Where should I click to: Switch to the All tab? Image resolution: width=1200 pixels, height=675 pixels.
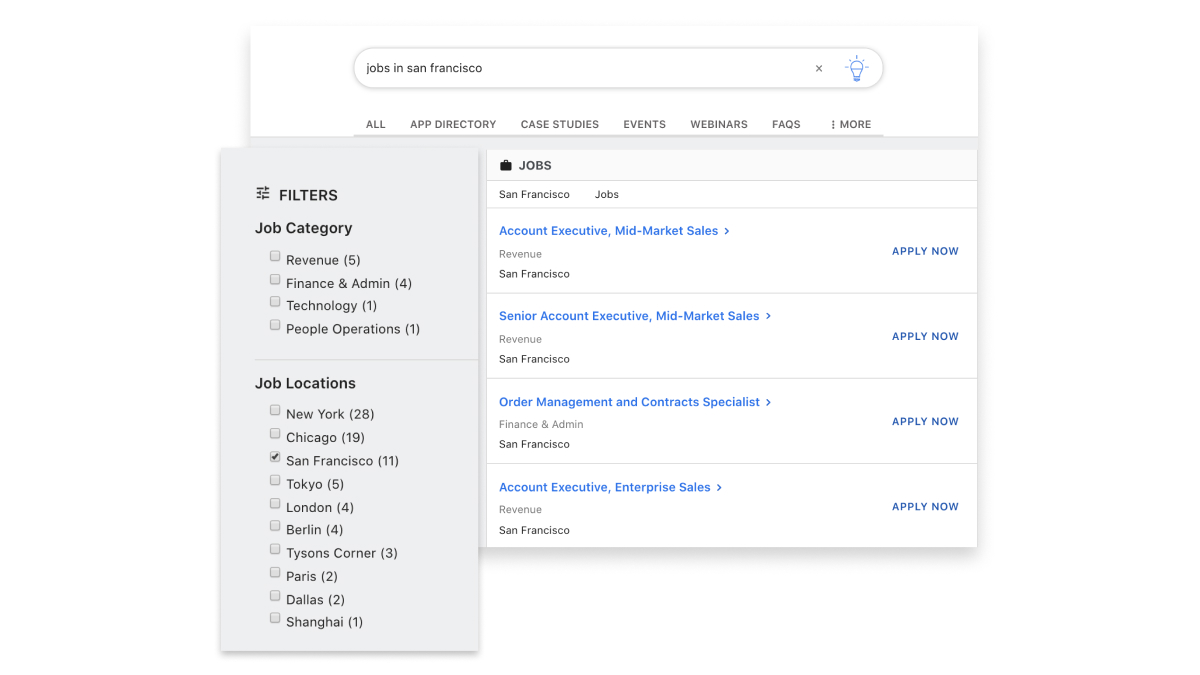[376, 124]
